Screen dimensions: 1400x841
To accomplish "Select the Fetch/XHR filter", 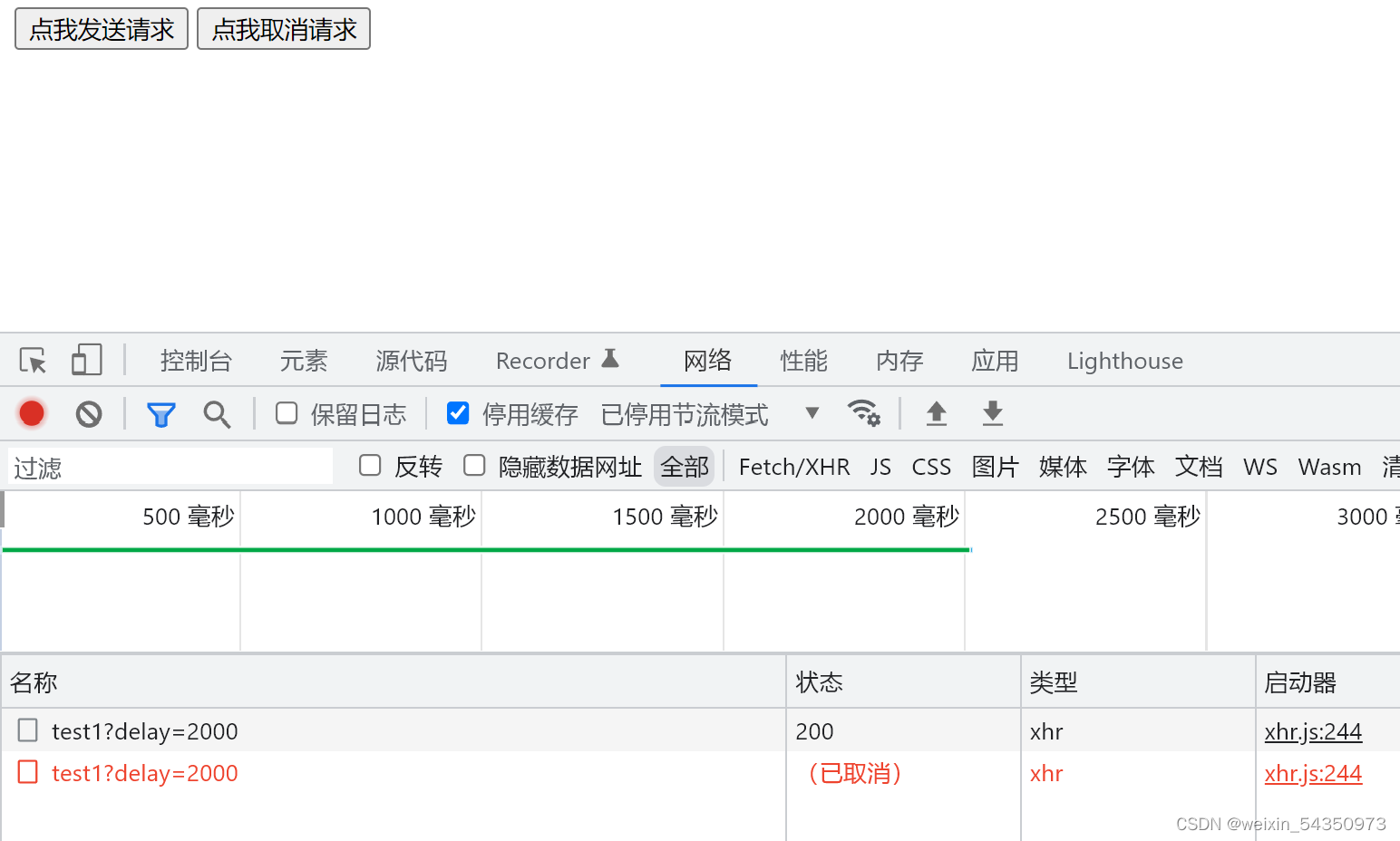I will point(794,466).
